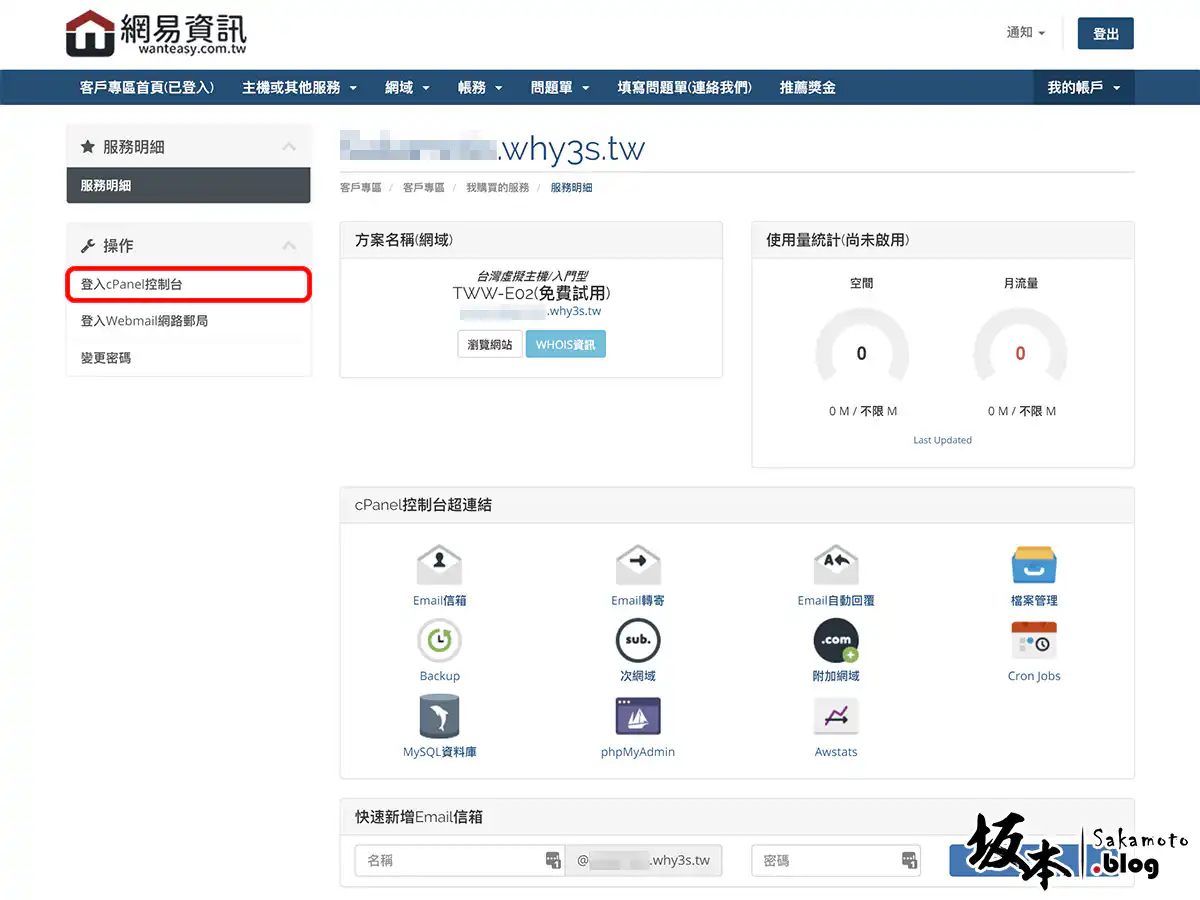Collapse the 服務明細 sidebar panel chevron
The image size is (1200, 900).
(x=289, y=147)
